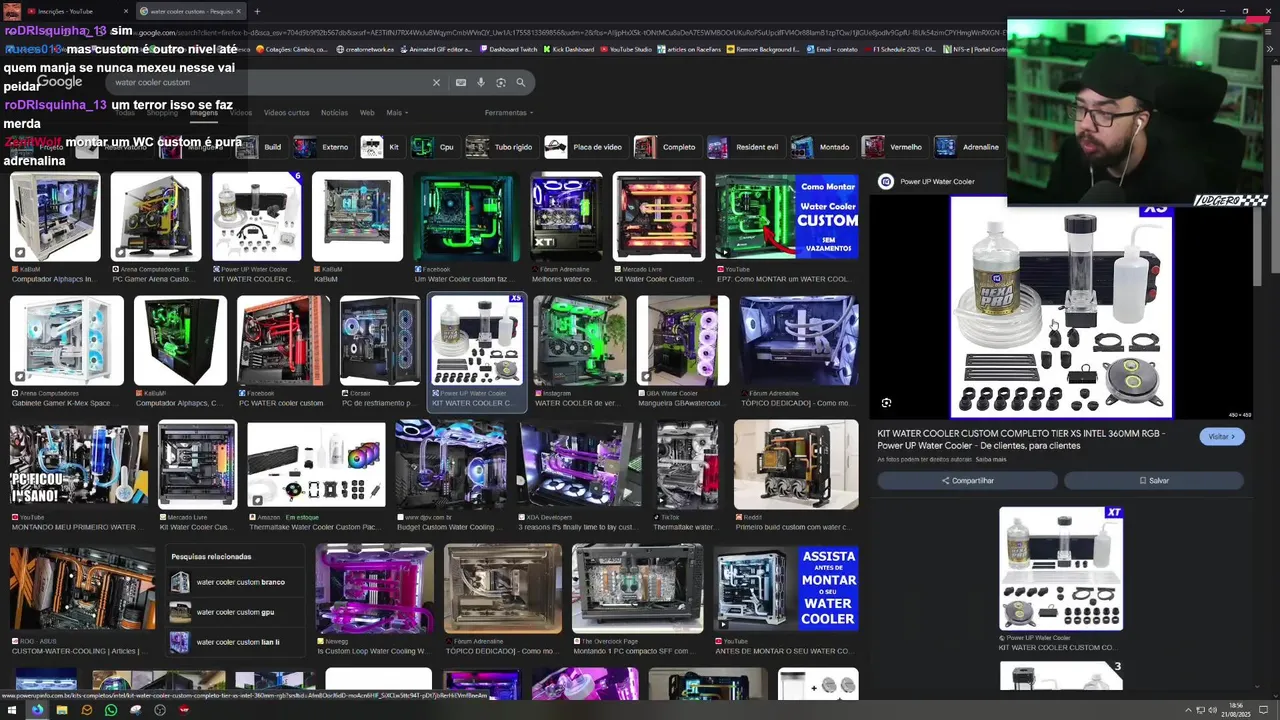Filter images by Adrenaline chip
Image resolution: width=1280 pixels, height=720 pixels.
coord(968,147)
